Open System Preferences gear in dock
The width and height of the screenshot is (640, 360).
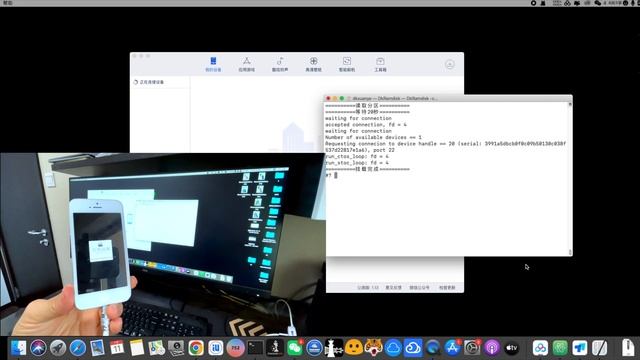pyautogui.click(x=472, y=348)
